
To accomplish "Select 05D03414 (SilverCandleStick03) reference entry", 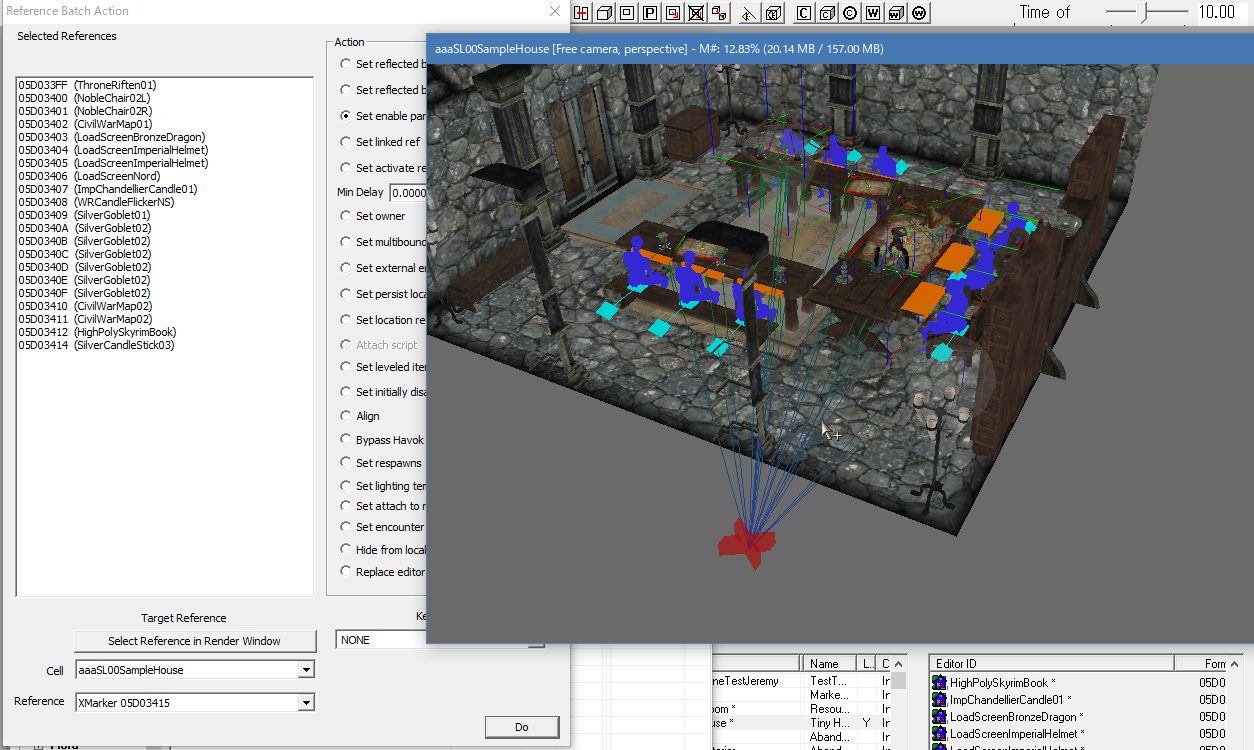I will (x=96, y=345).
